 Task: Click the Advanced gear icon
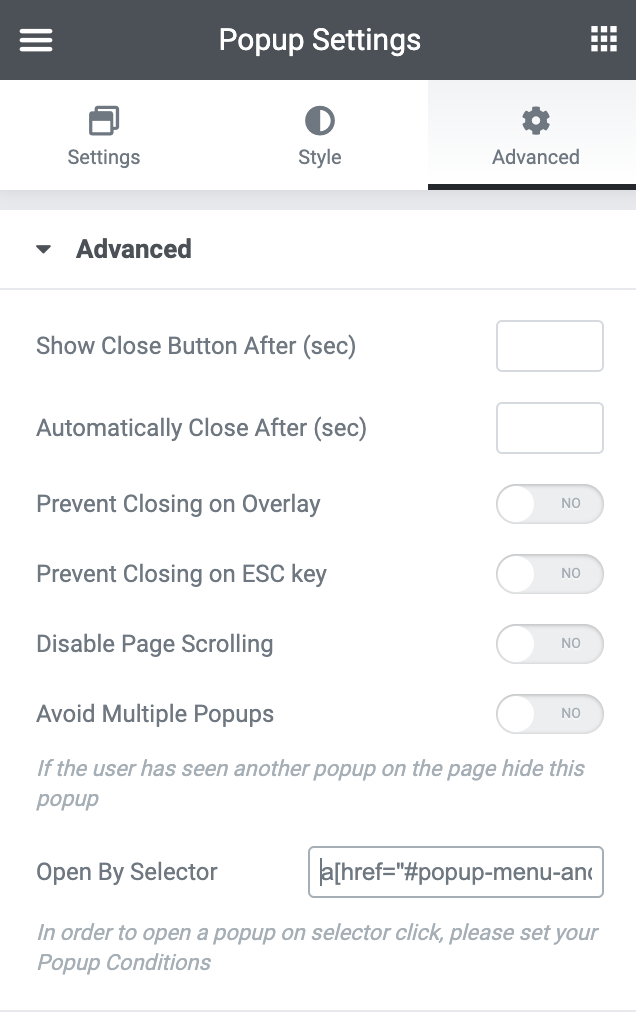click(x=534, y=119)
